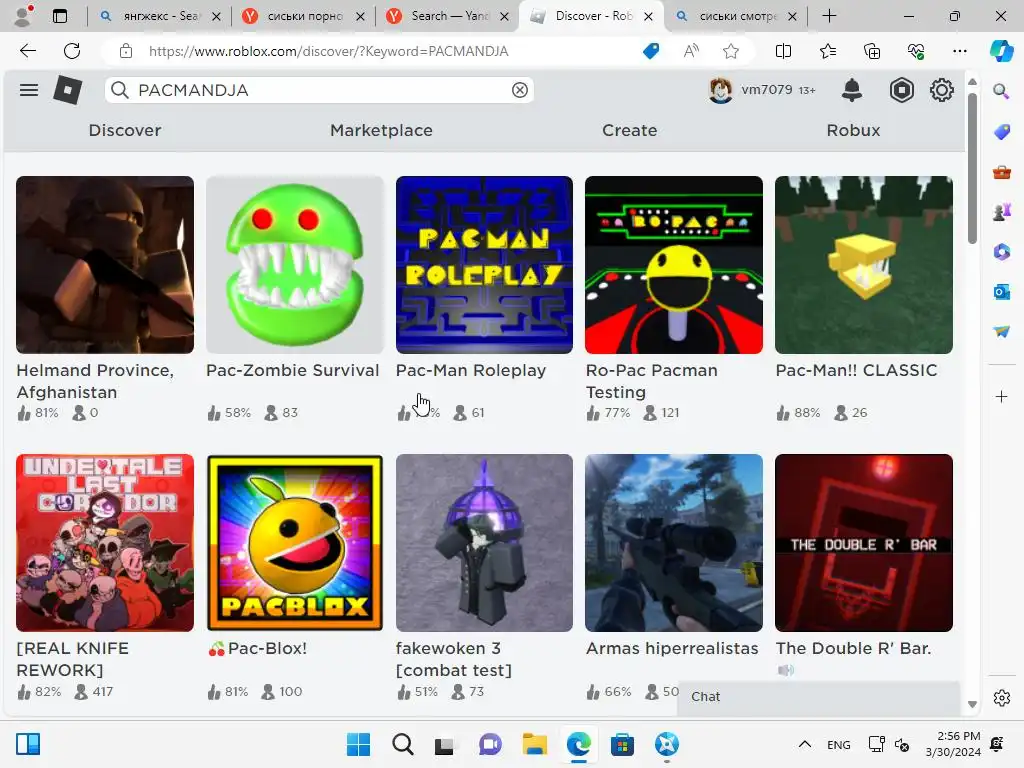This screenshot has height=768, width=1024.
Task: Activate Read aloud icon
Action: point(691,51)
